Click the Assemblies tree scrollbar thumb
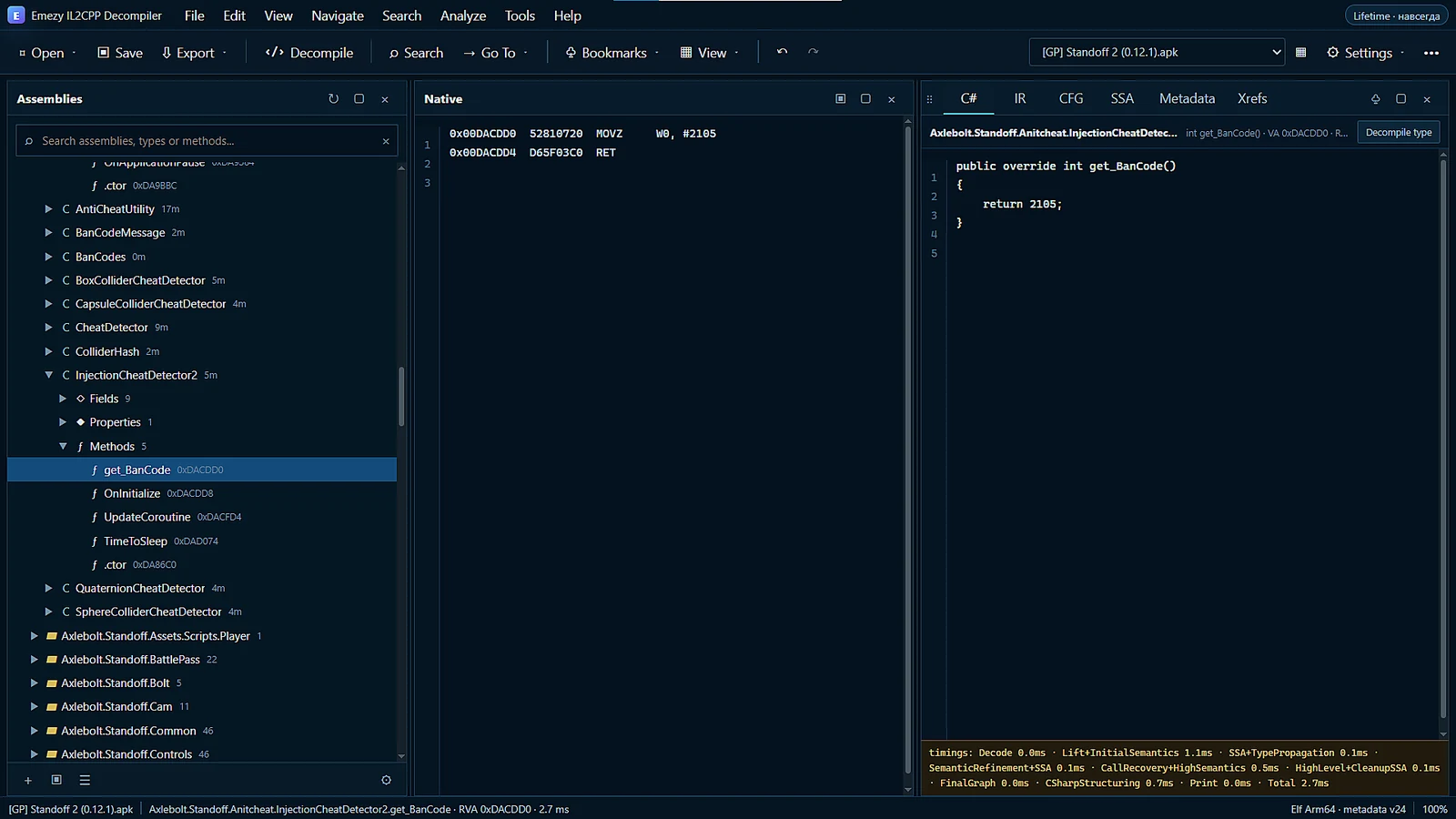Viewport: 1456px width, 819px height. 401,397
